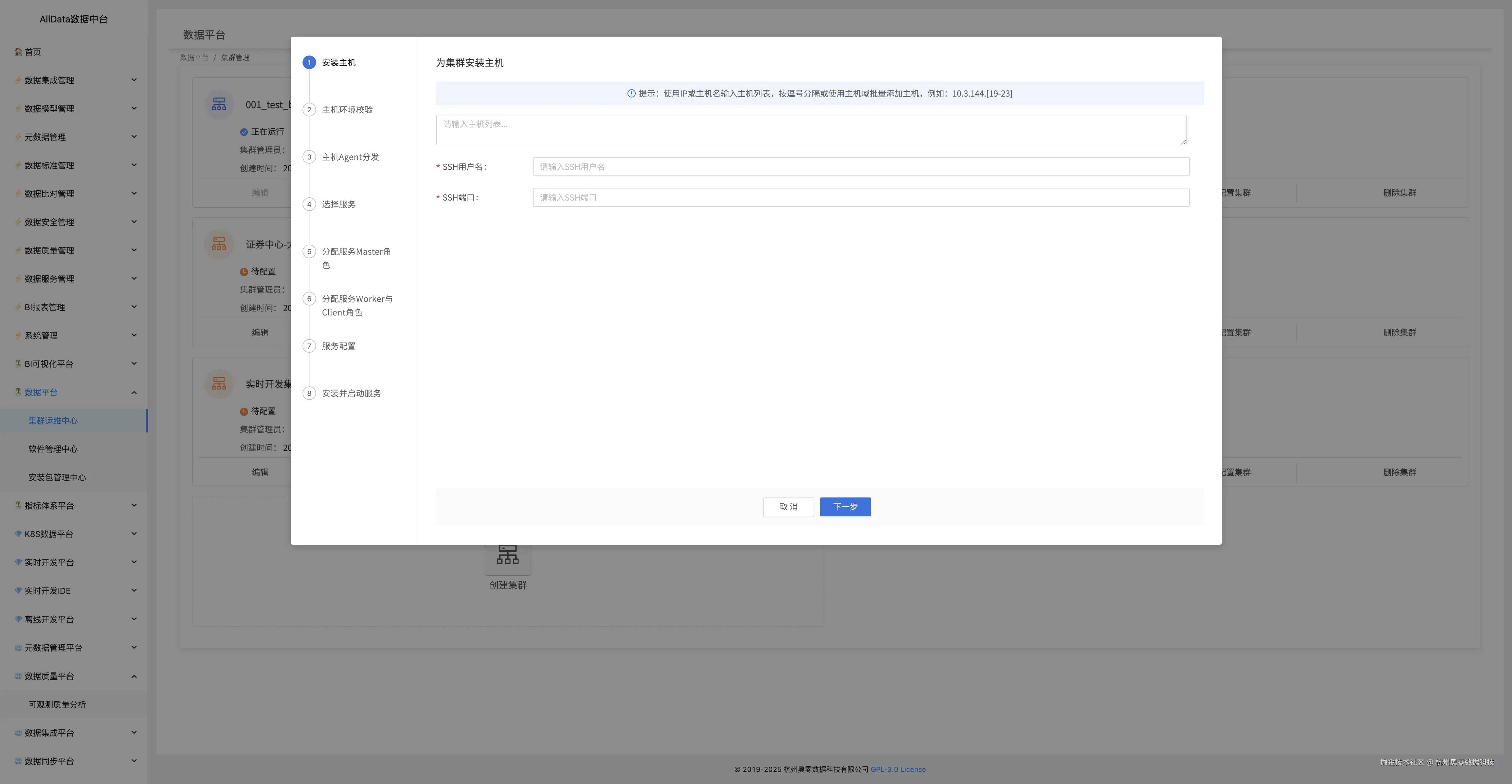The width and height of the screenshot is (1512, 784).
Task: Expand the 数据集成管理 sidebar menu
Action: click(x=134, y=80)
